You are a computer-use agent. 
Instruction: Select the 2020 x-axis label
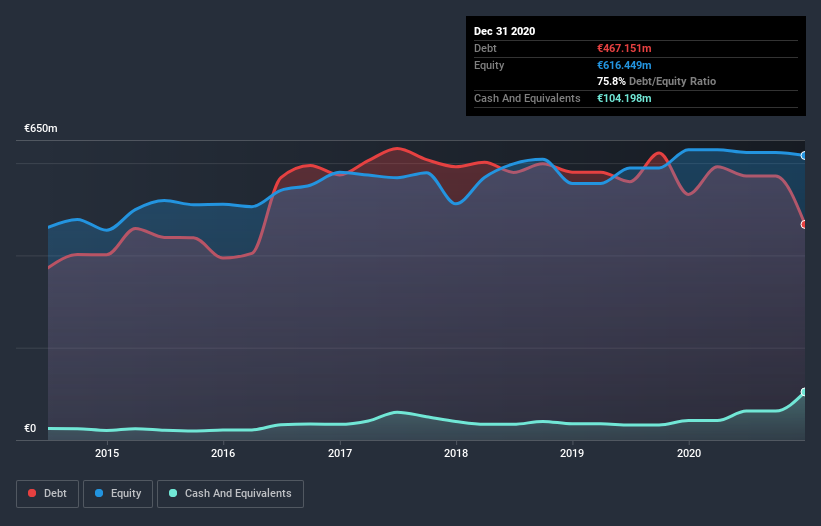tap(689, 453)
